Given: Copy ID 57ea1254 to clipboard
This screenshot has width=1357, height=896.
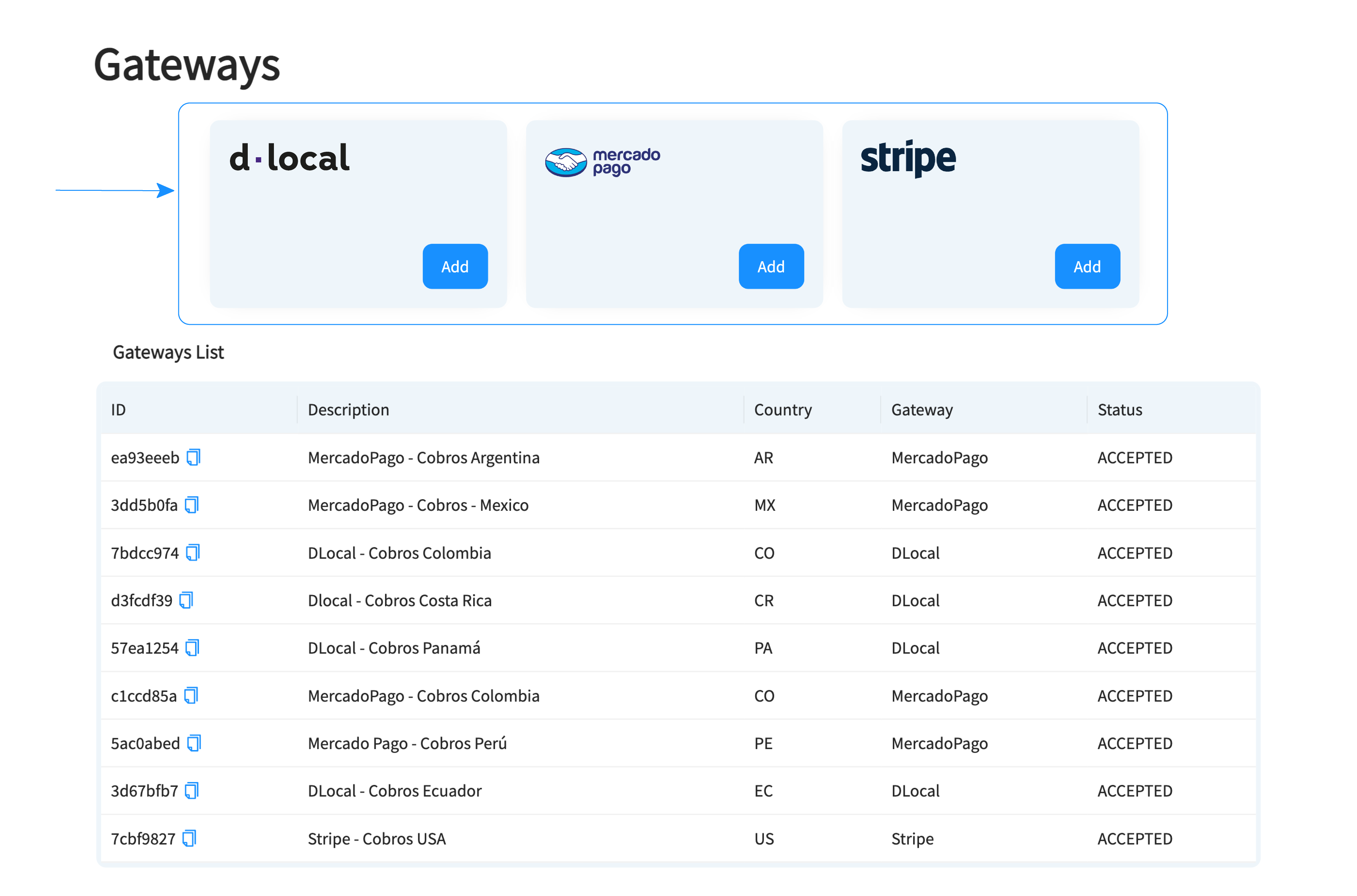Looking at the screenshot, I should click(192, 648).
